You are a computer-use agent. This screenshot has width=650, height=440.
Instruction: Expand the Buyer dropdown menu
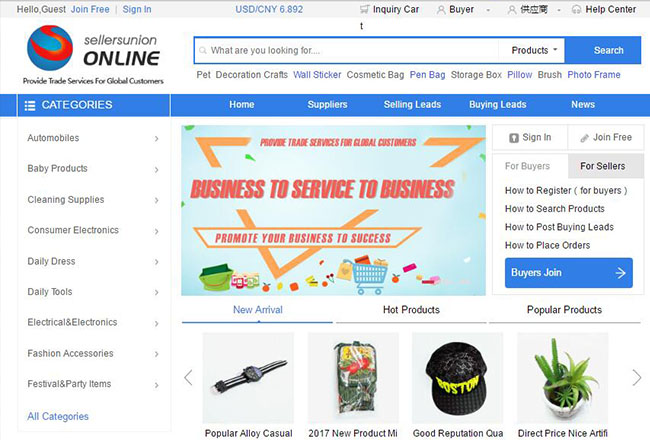point(488,10)
